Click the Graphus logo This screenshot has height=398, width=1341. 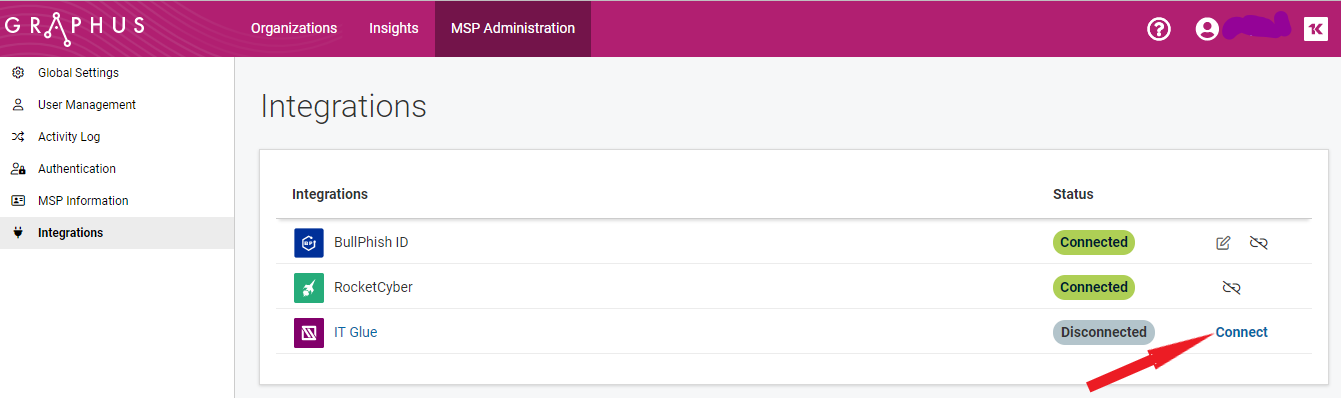(x=75, y=28)
